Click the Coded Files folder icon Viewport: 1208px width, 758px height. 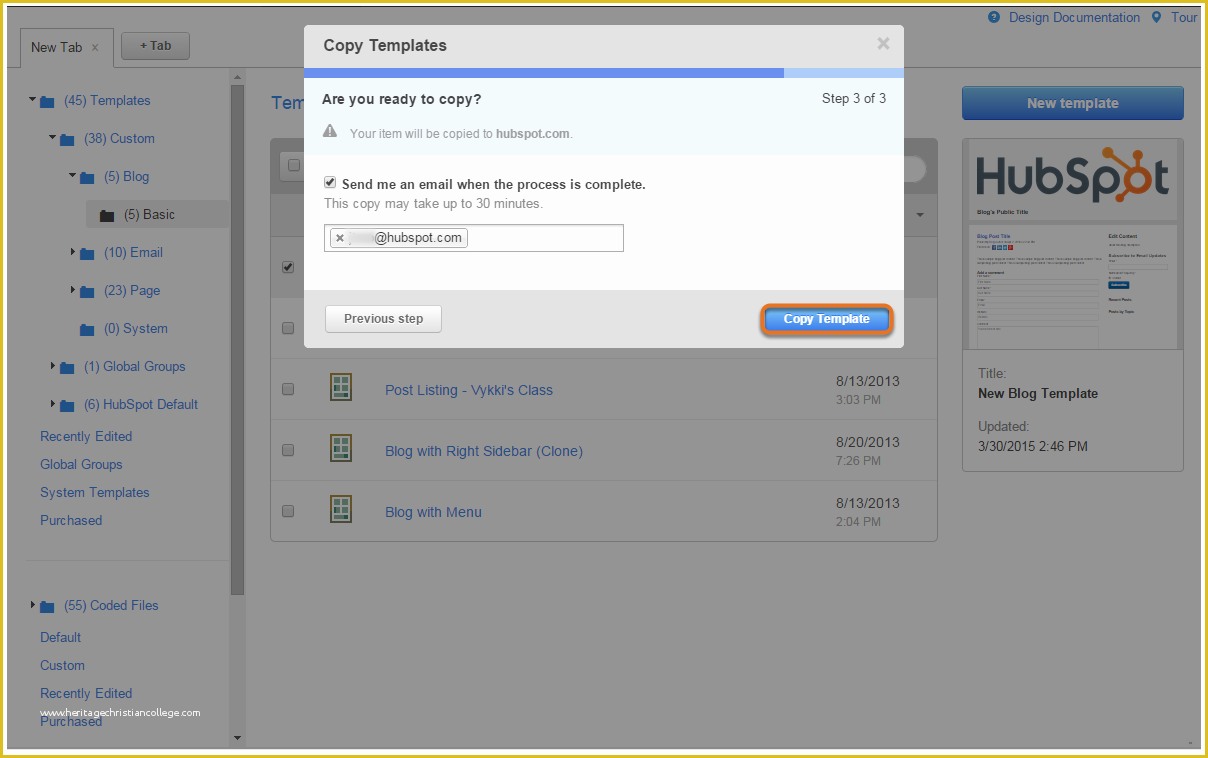pyautogui.click(x=47, y=606)
